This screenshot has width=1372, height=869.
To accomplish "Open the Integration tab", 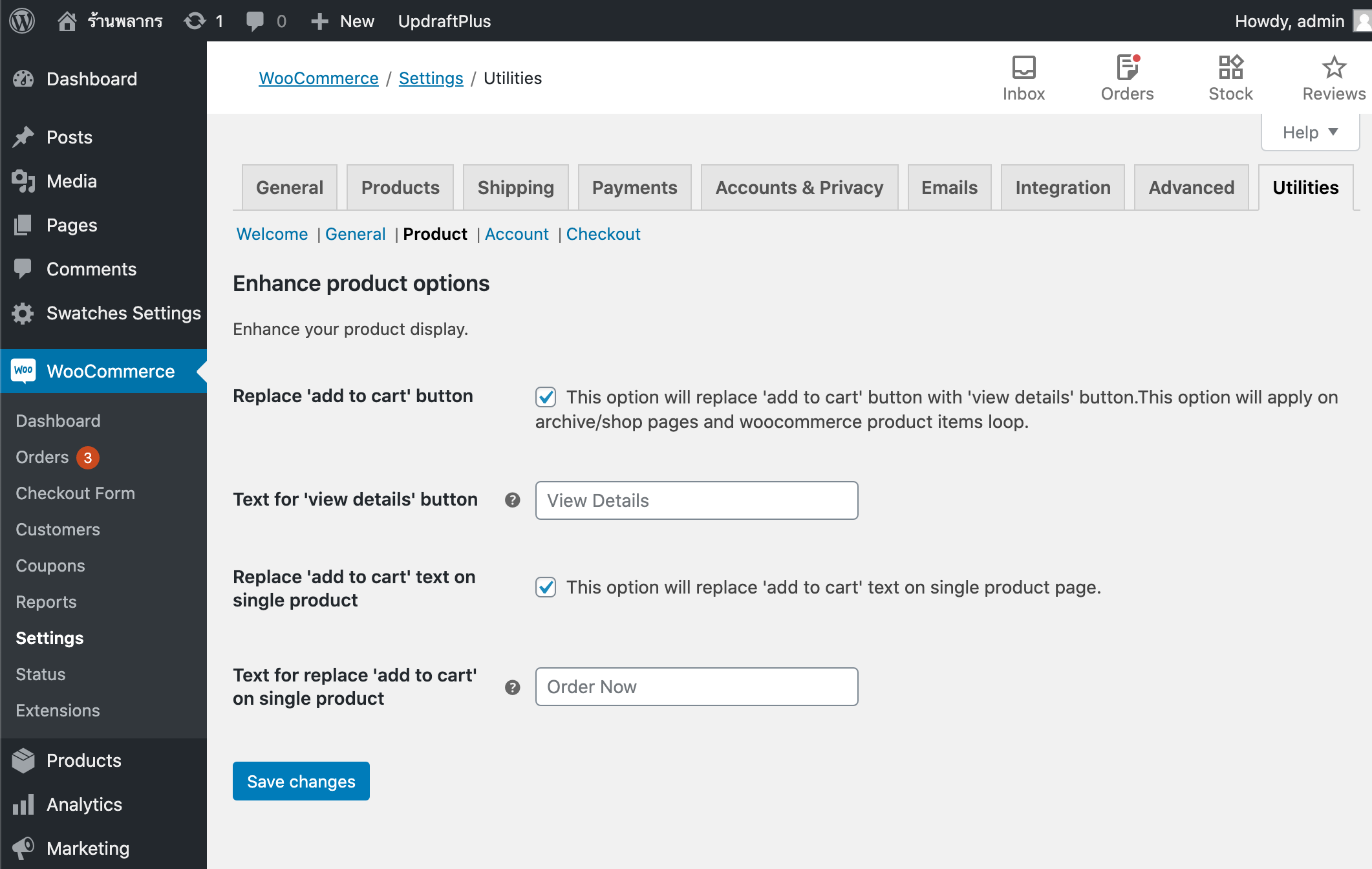I will point(1063,188).
